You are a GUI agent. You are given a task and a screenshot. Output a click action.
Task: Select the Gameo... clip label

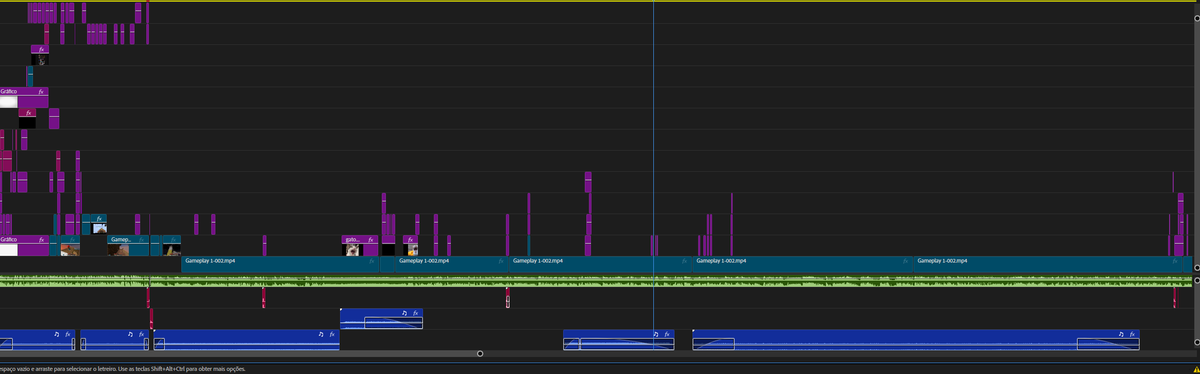pos(120,240)
